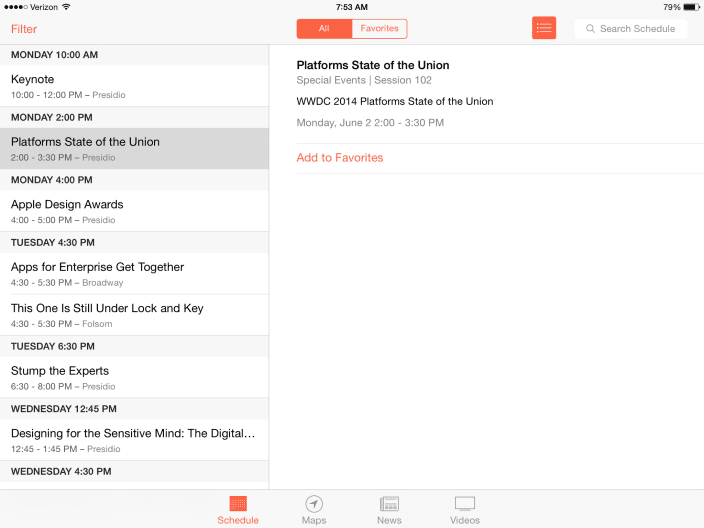704x528 pixels.
Task: Open the Maps compass icon
Action: click(x=314, y=504)
